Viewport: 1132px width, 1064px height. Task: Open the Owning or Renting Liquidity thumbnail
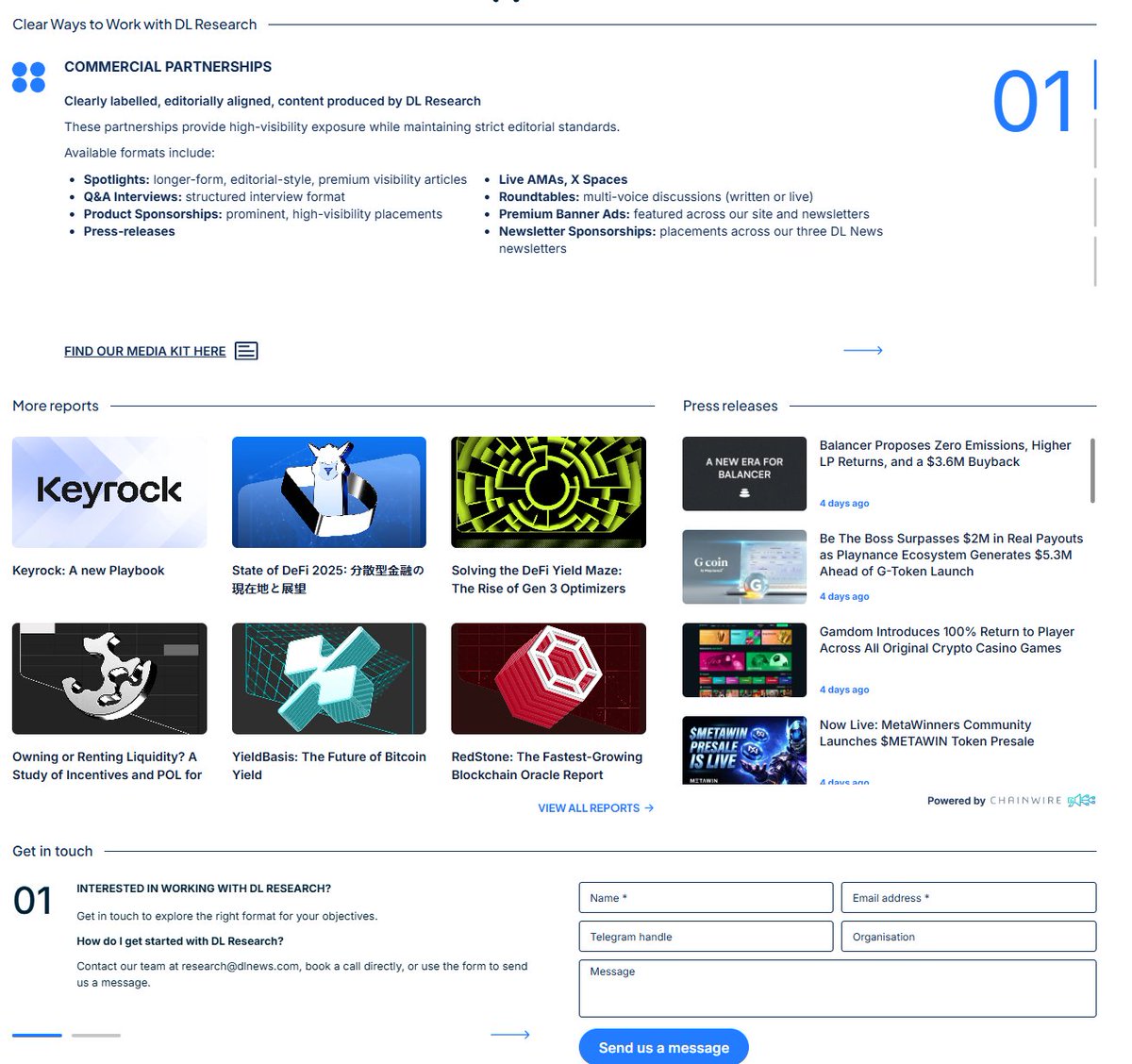point(109,678)
